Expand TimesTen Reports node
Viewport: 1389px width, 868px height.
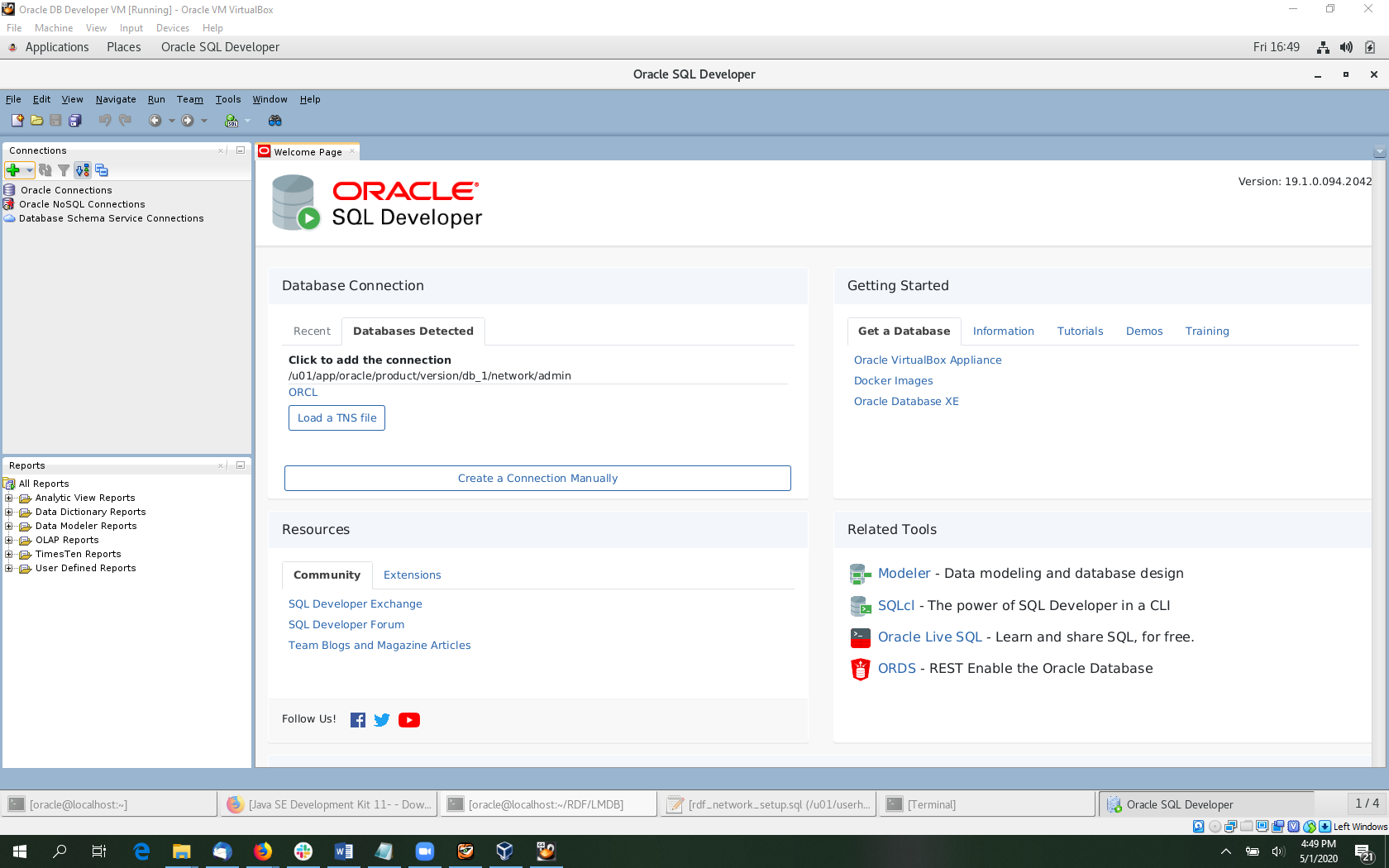tap(9, 555)
